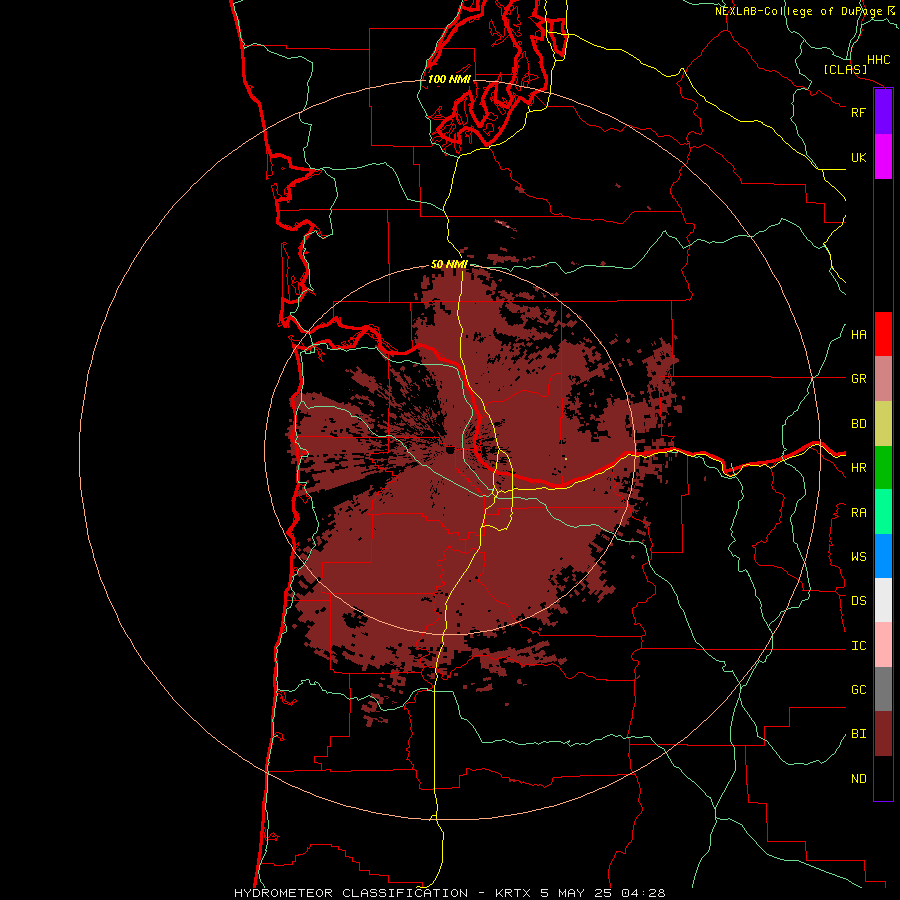Click the GR pink-brown legend swatch
Viewport: 900px width, 900px height.
tap(883, 379)
